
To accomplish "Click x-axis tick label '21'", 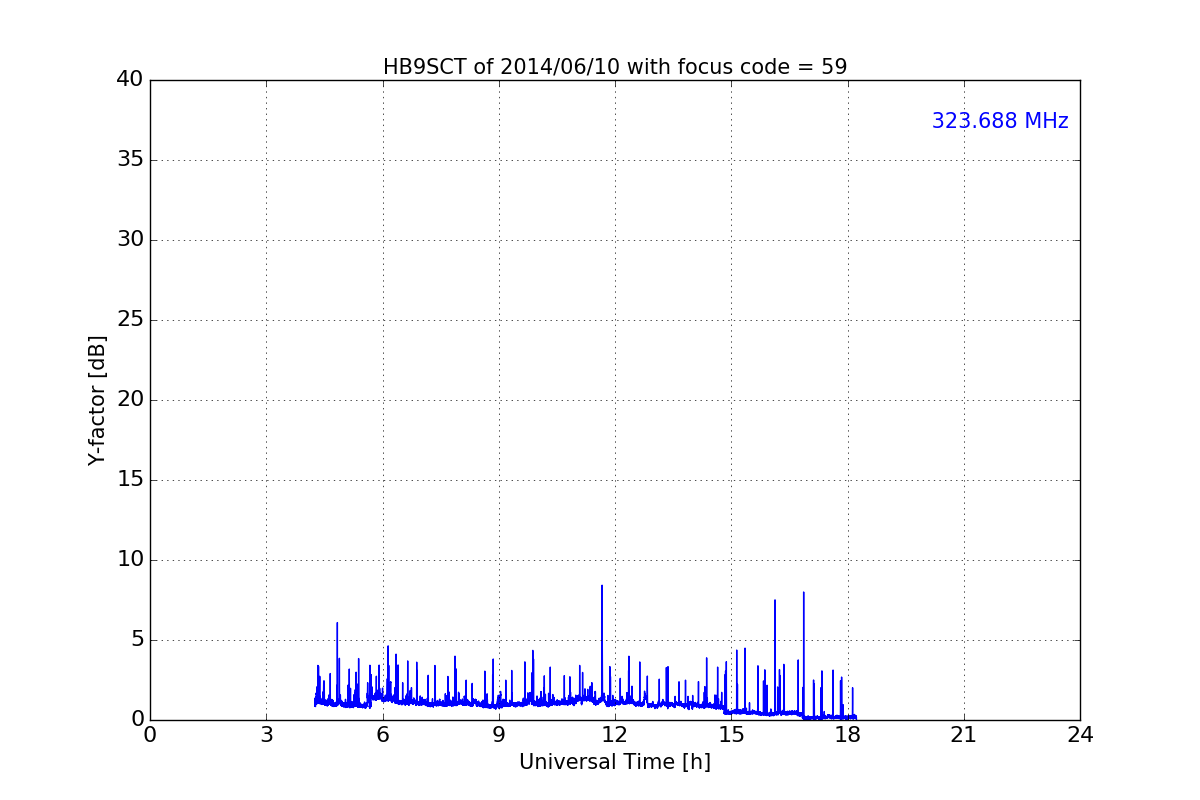I will pos(964,735).
